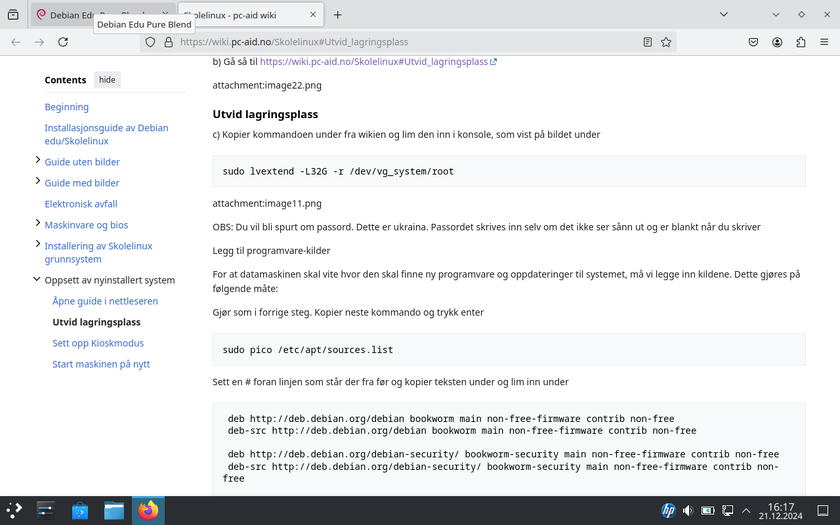Viewport: 840px width, 525px height.
Task: Bookmark this page with star icon
Action: tap(667, 42)
